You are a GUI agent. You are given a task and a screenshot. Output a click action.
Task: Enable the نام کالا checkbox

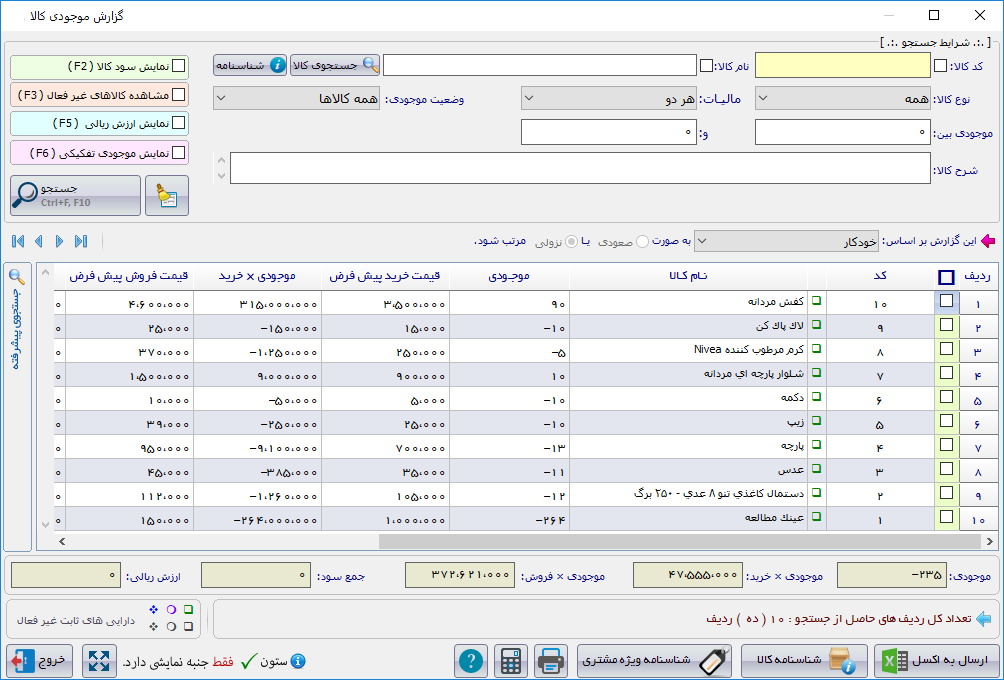tap(706, 66)
